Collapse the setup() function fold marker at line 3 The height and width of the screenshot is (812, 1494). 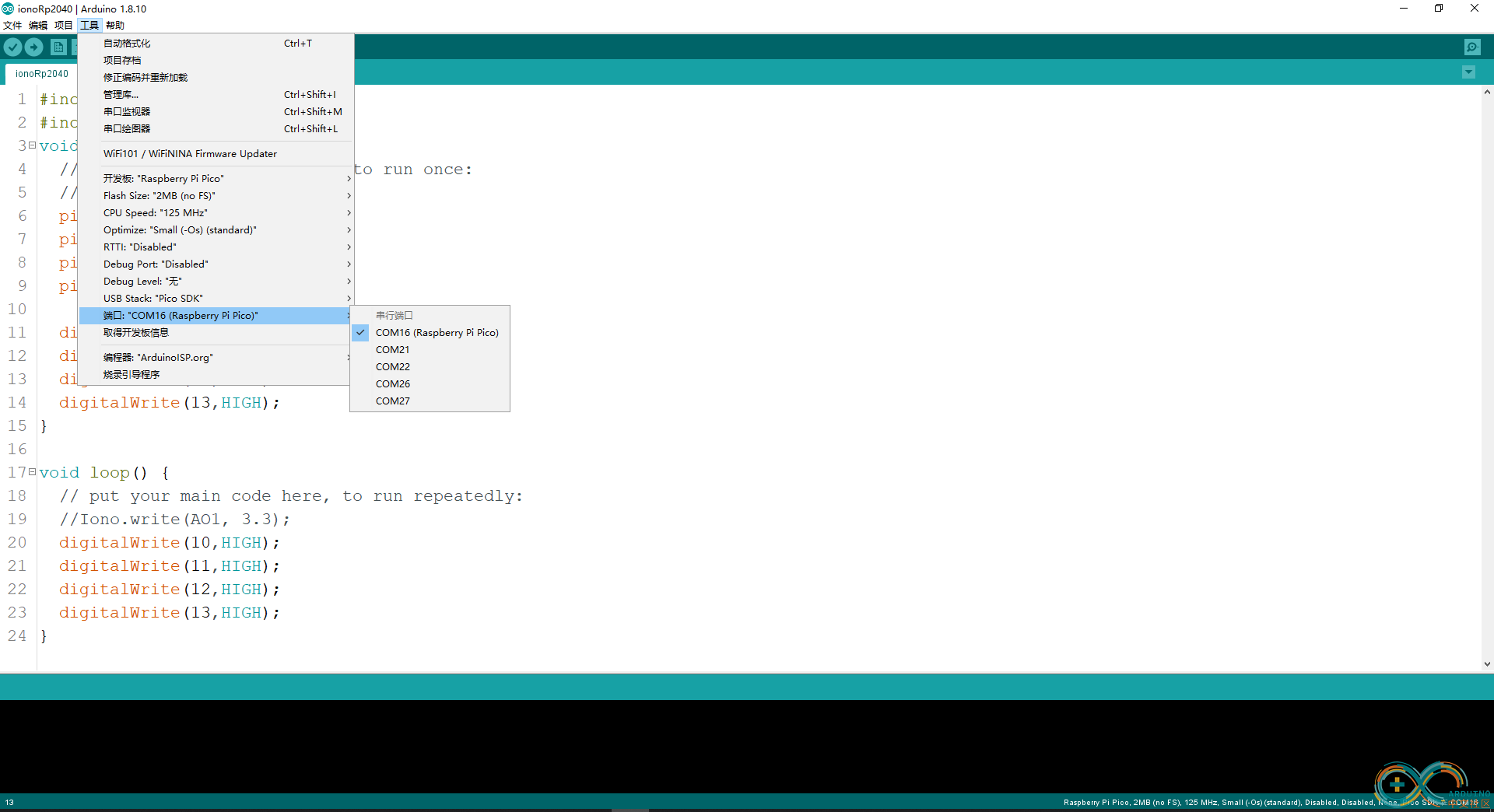pos(32,145)
